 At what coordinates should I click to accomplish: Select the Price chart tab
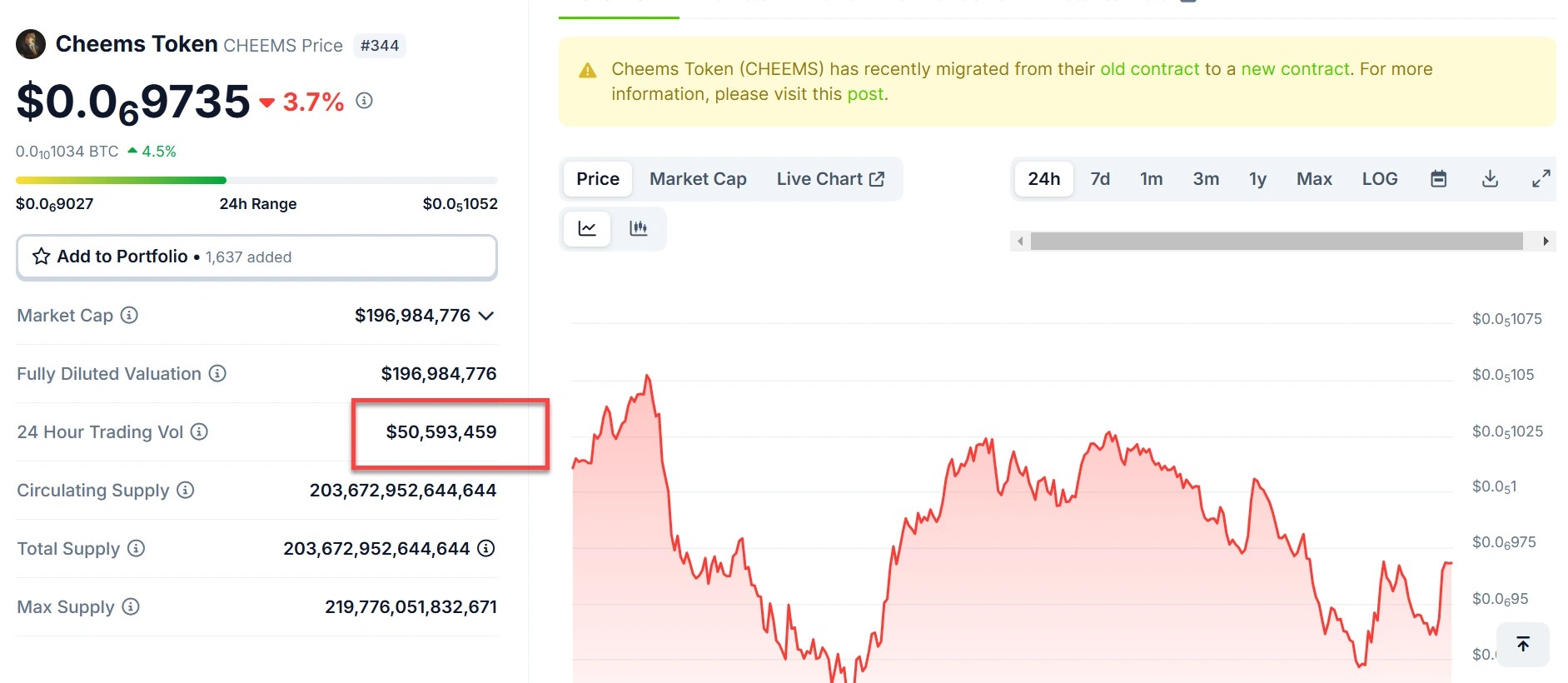(598, 179)
